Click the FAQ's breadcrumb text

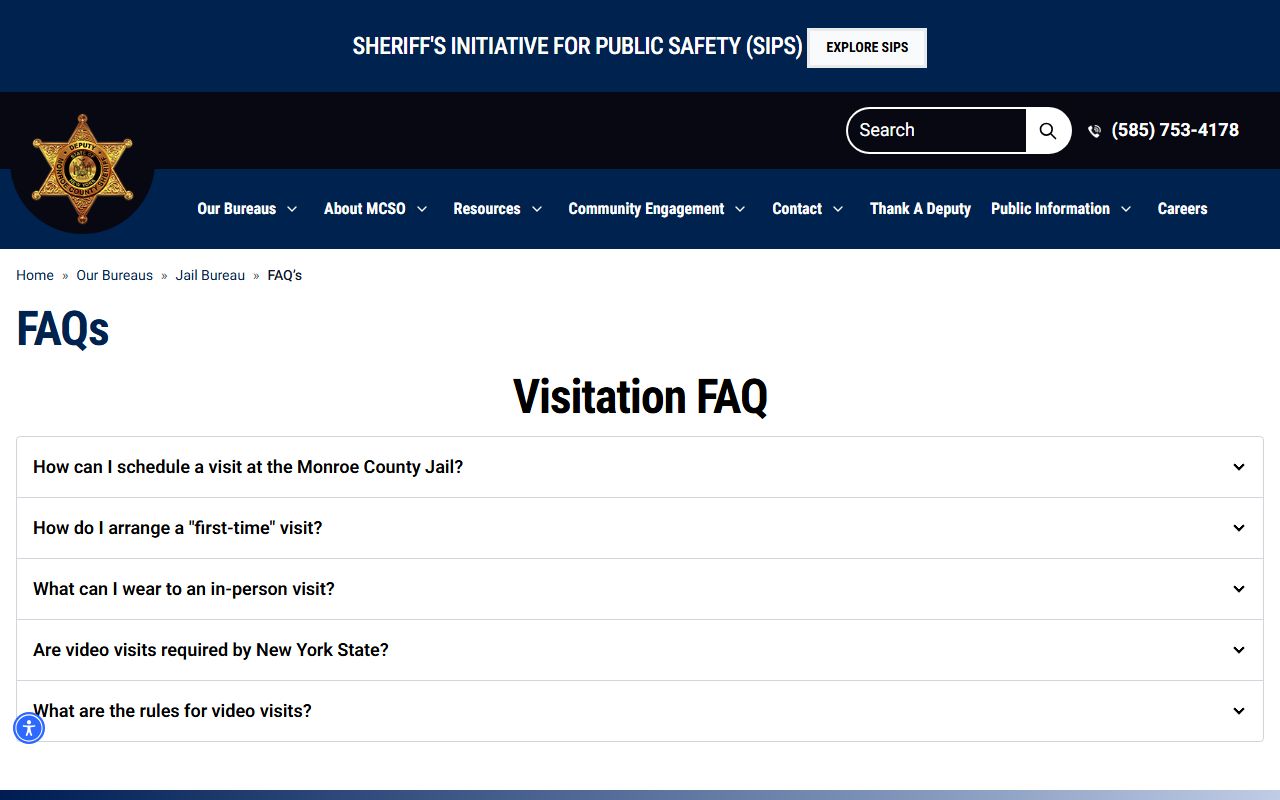(x=285, y=275)
